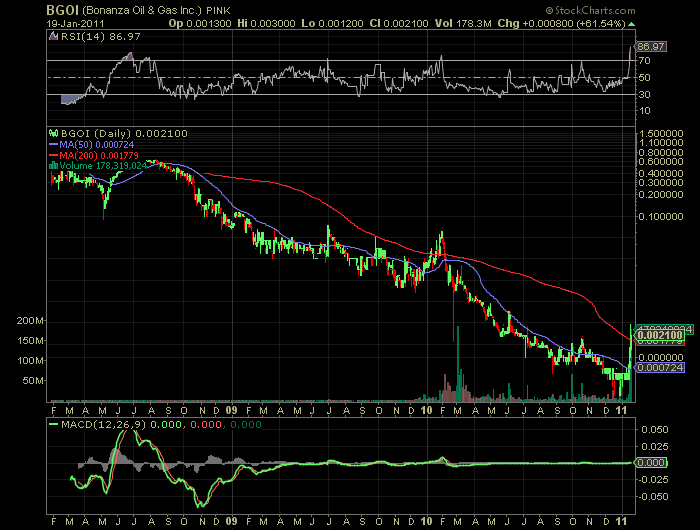This screenshot has width=700, height=530.
Task: Click the MACD(12,26,9) legend line
Action: pos(54,424)
